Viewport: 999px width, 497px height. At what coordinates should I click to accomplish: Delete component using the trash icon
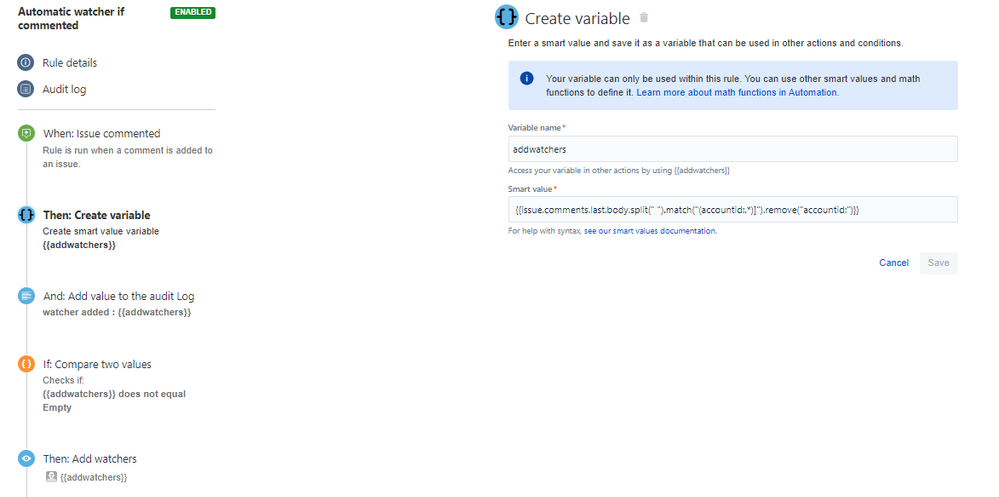pyautogui.click(x=644, y=18)
